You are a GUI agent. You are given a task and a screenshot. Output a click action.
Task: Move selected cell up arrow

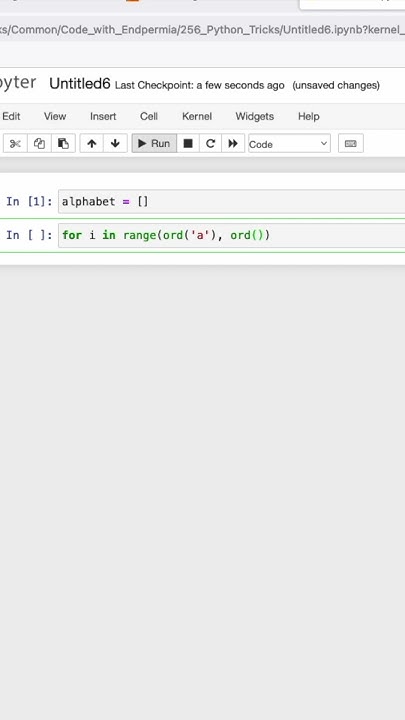(x=91, y=144)
